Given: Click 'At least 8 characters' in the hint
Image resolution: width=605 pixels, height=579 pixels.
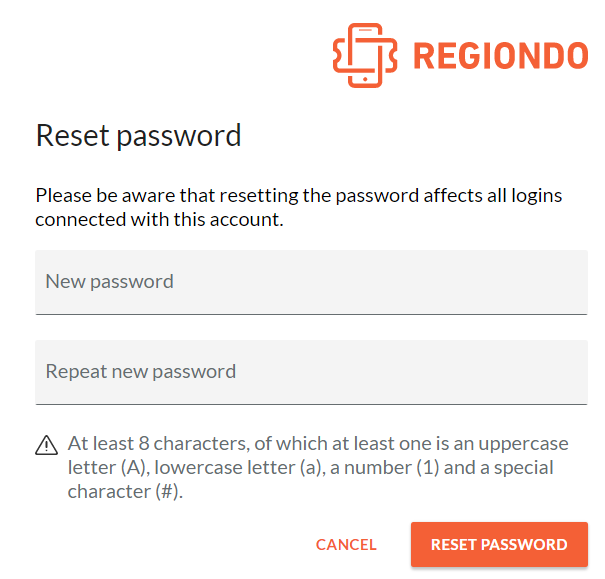Looking at the screenshot, I should [157, 444].
